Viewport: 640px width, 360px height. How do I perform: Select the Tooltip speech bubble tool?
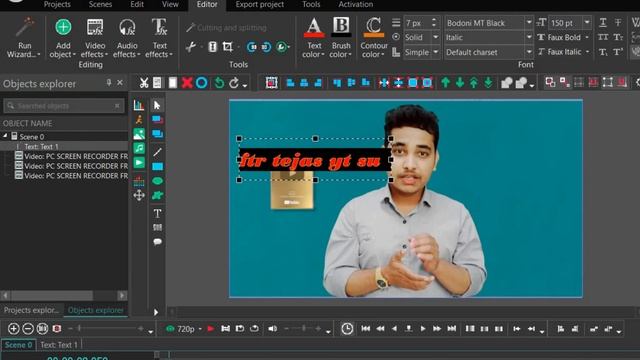tap(157, 242)
